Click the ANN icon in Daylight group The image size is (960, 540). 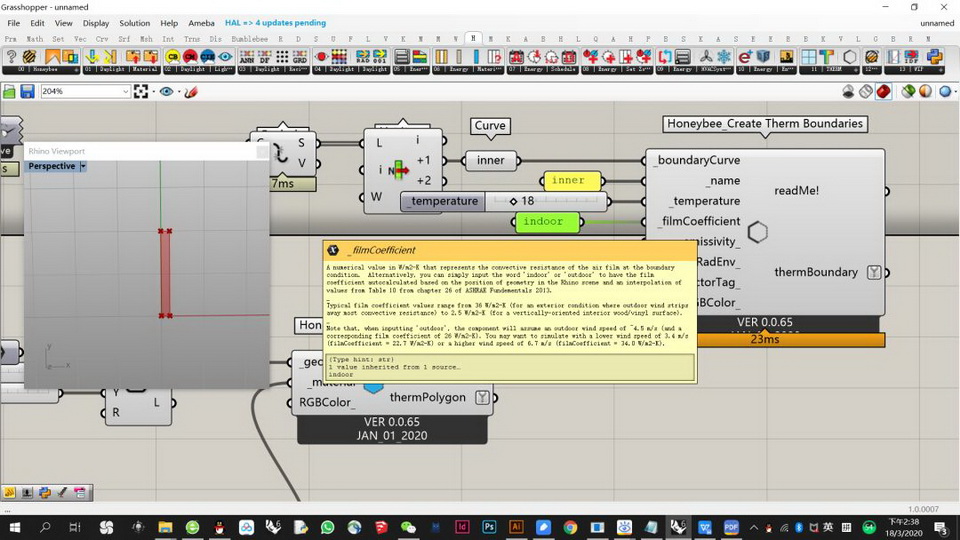[x=245, y=57]
